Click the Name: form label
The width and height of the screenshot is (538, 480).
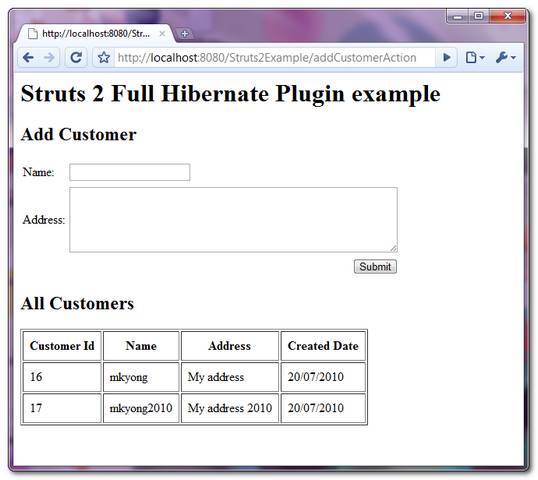38,172
